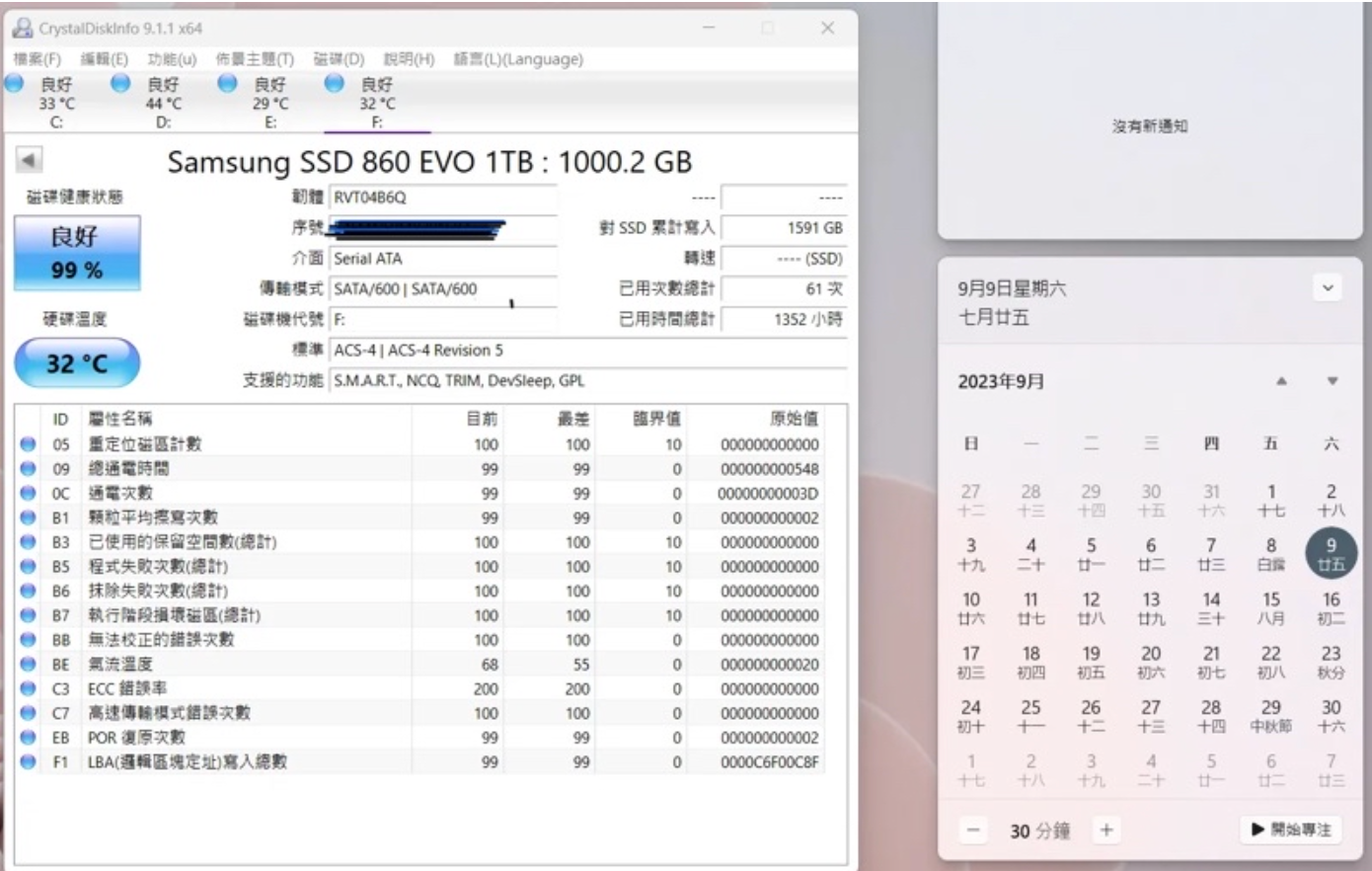Go to next month with the down arrow
Viewport: 1372px width, 871px height.
[1333, 381]
